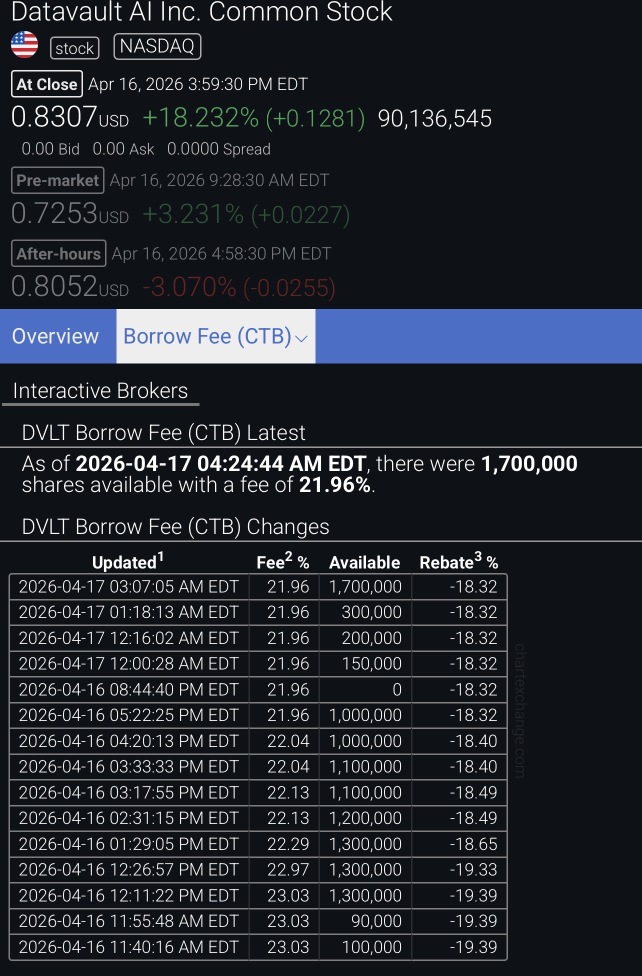This screenshot has width=642, height=976.
Task: Click the Interactive Brokers heading
Action: [100, 391]
